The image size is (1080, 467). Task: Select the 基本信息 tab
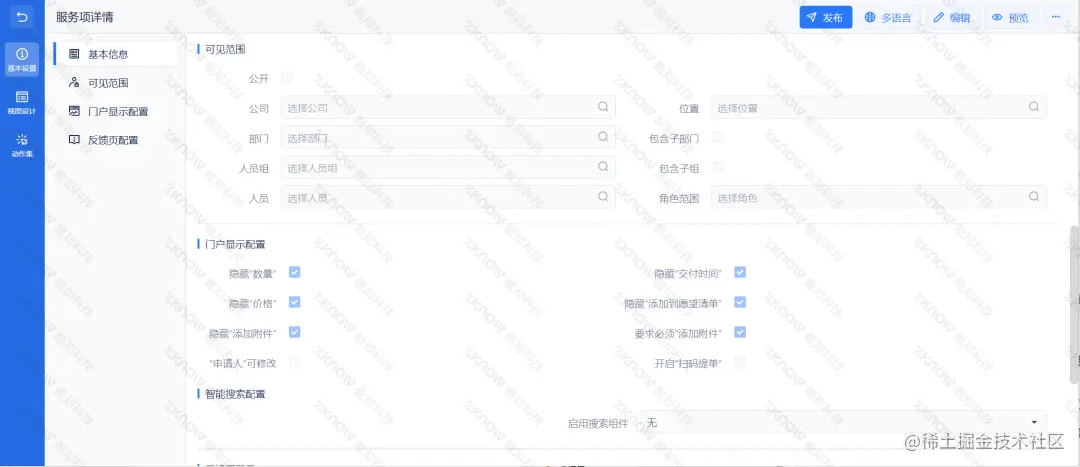tap(116, 54)
